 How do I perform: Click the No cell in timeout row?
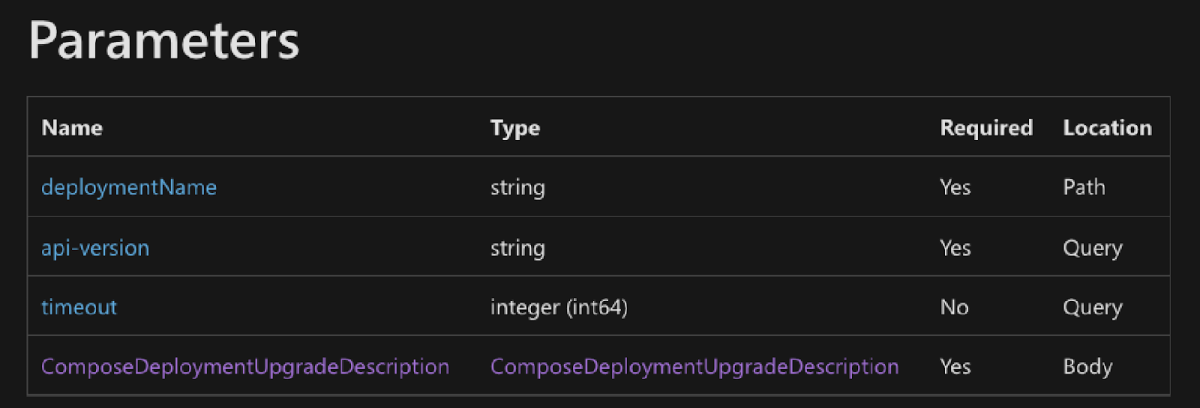tap(954, 307)
